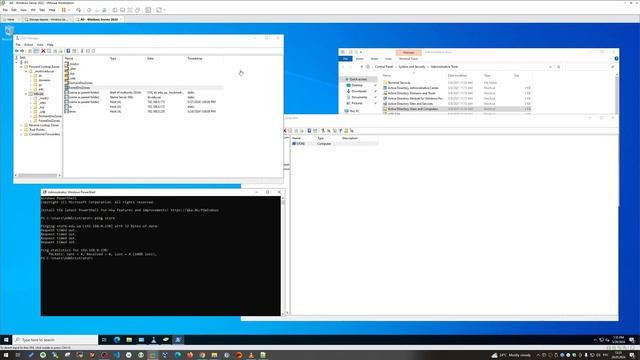The width and height of the screenshot is (640, 360).
Task: Select the Name Server (NS) record row
Action: point(143,98)
